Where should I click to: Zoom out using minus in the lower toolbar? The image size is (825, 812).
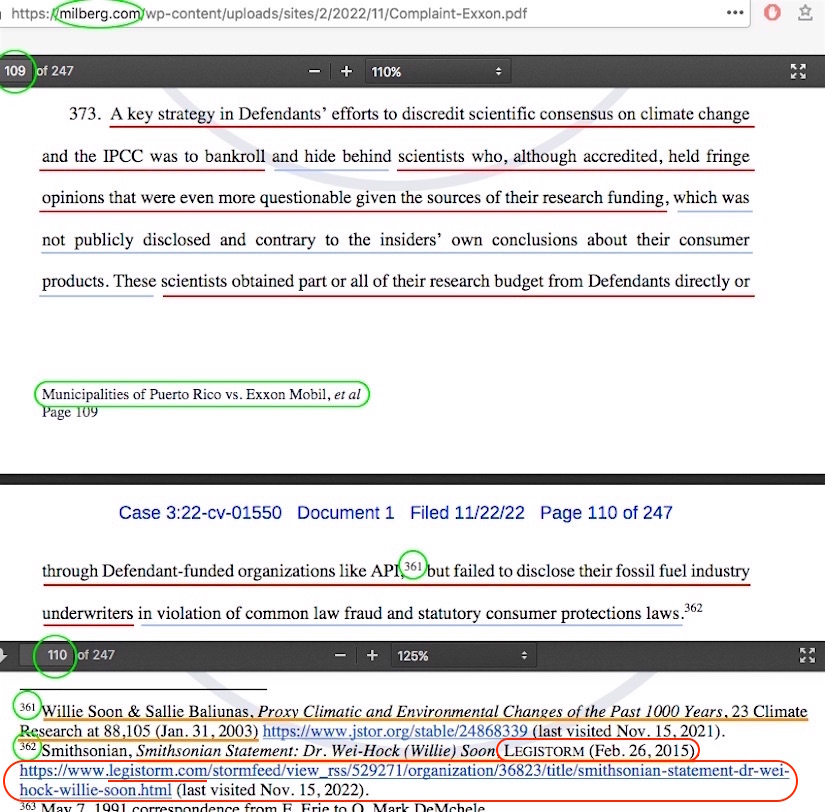[340, 656]
